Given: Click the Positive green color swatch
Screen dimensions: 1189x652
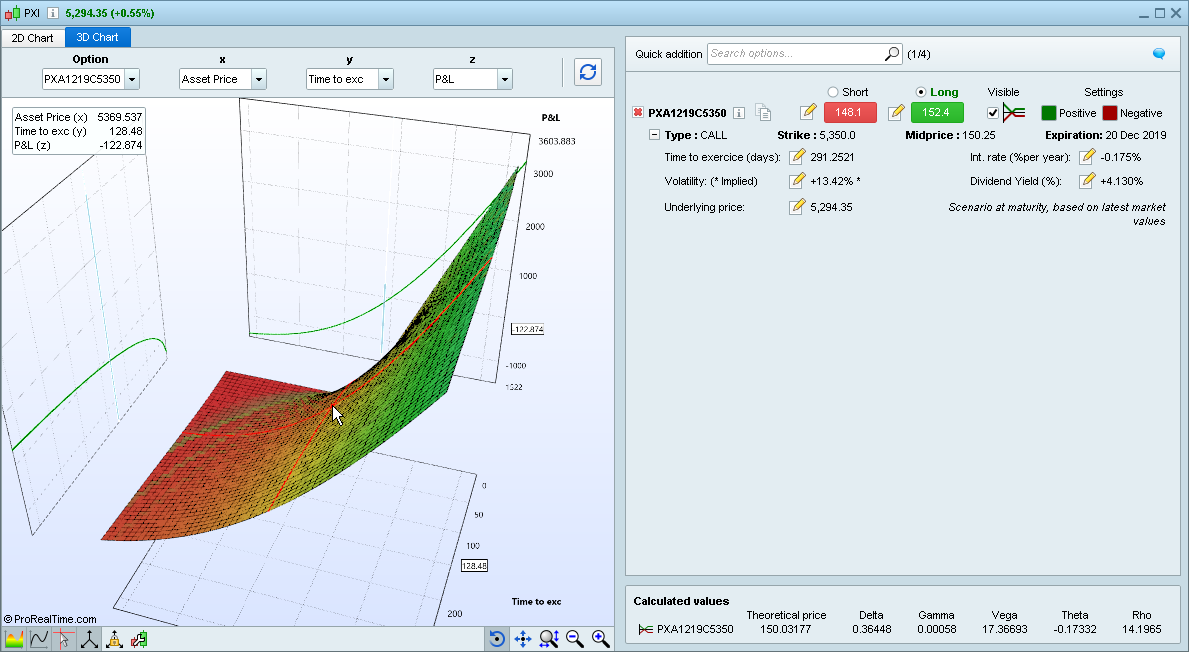Looking at the screenshot, I should click(x=1049, y=113).
